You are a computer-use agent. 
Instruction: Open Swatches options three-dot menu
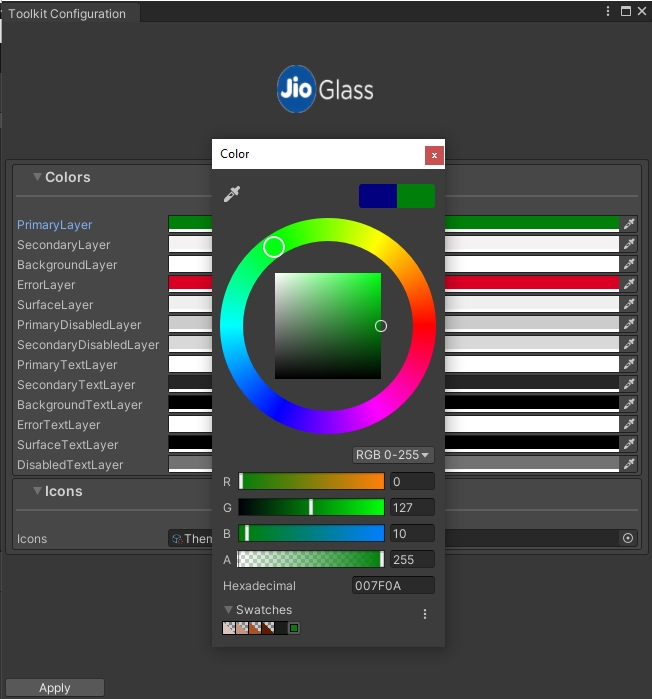point(425,614)
